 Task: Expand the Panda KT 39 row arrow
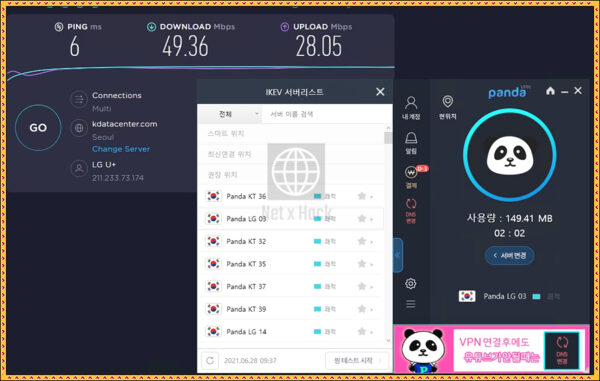point(372,310)
